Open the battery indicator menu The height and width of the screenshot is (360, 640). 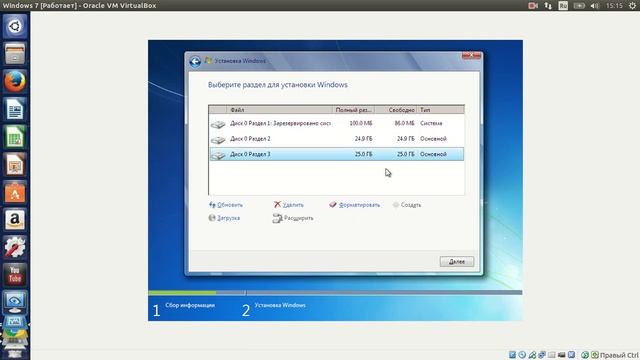(x=579, y=6)
